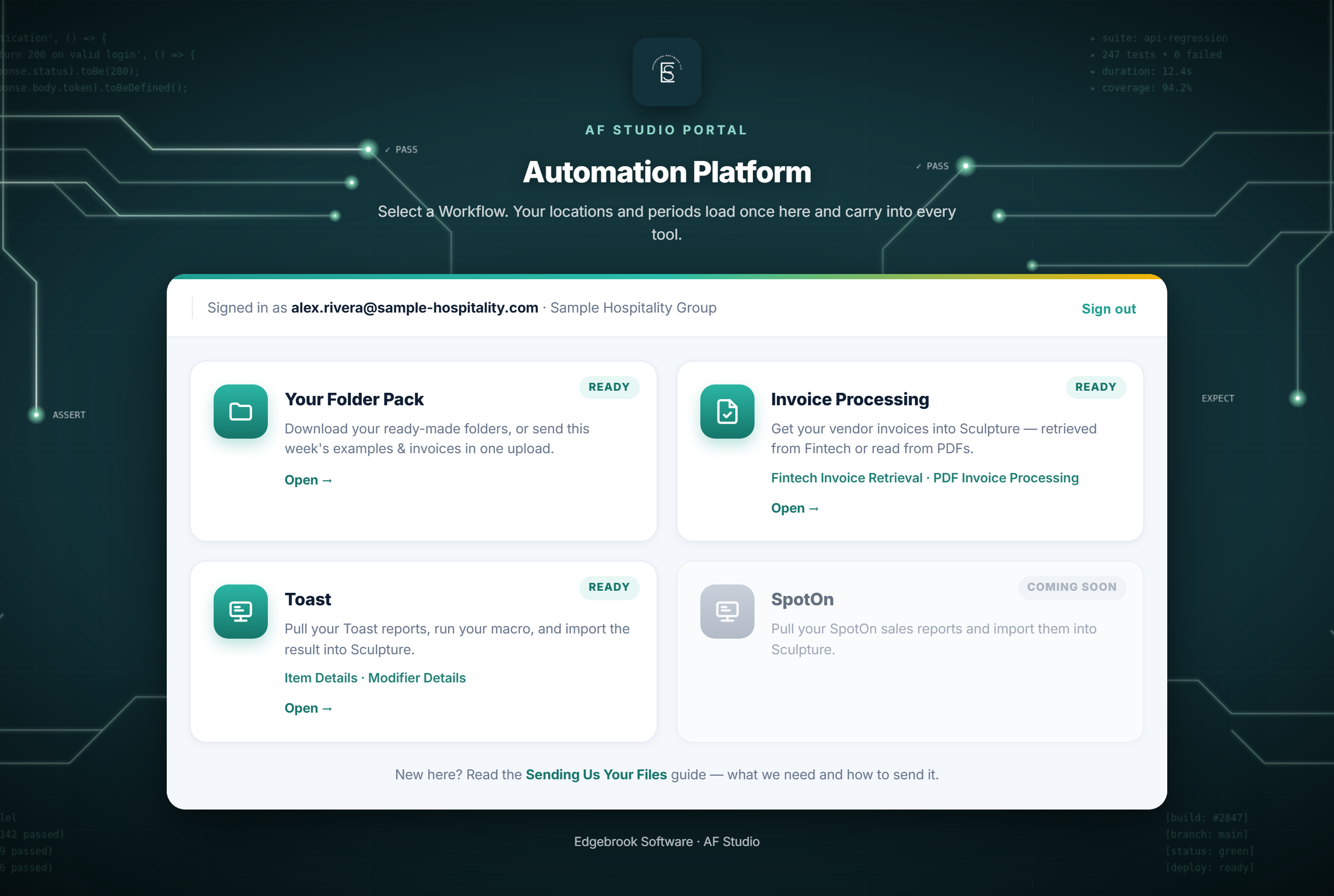Viewport: 1334px width, 896px height.
Task: Click the Automation Platform heading
Action: [666, 172]
